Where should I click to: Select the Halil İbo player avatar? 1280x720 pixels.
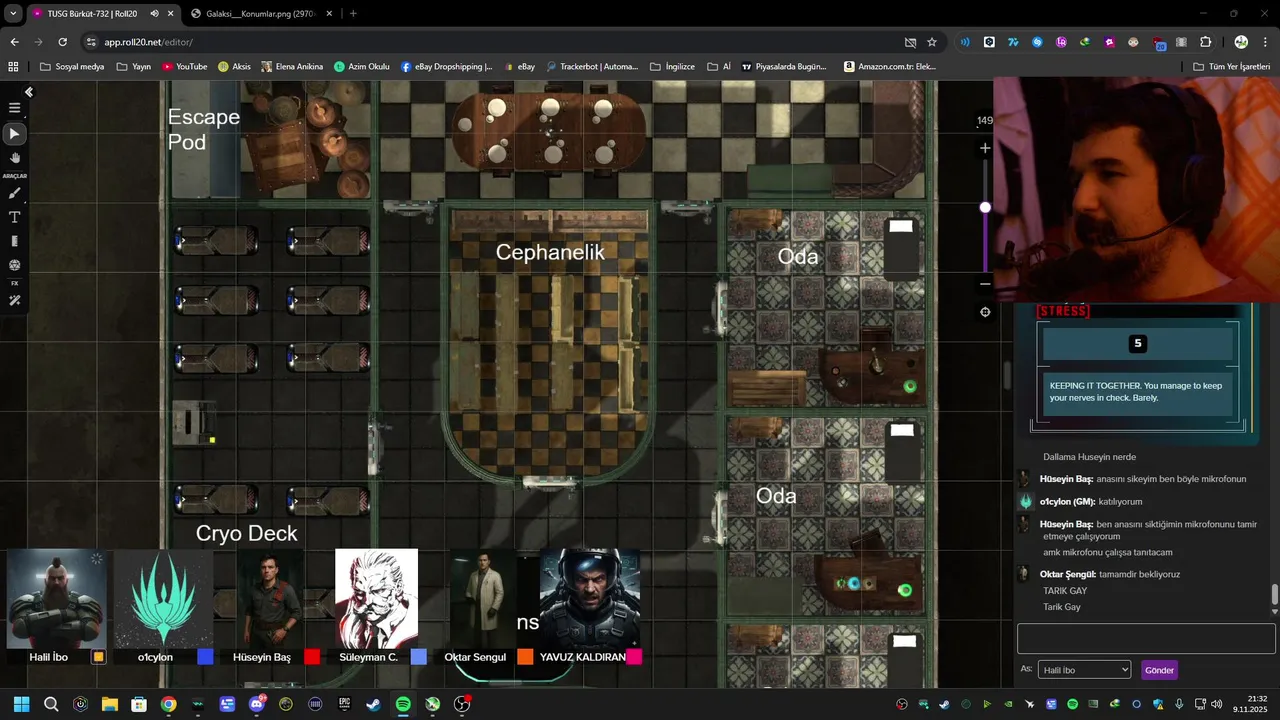(x=56, y=599)
